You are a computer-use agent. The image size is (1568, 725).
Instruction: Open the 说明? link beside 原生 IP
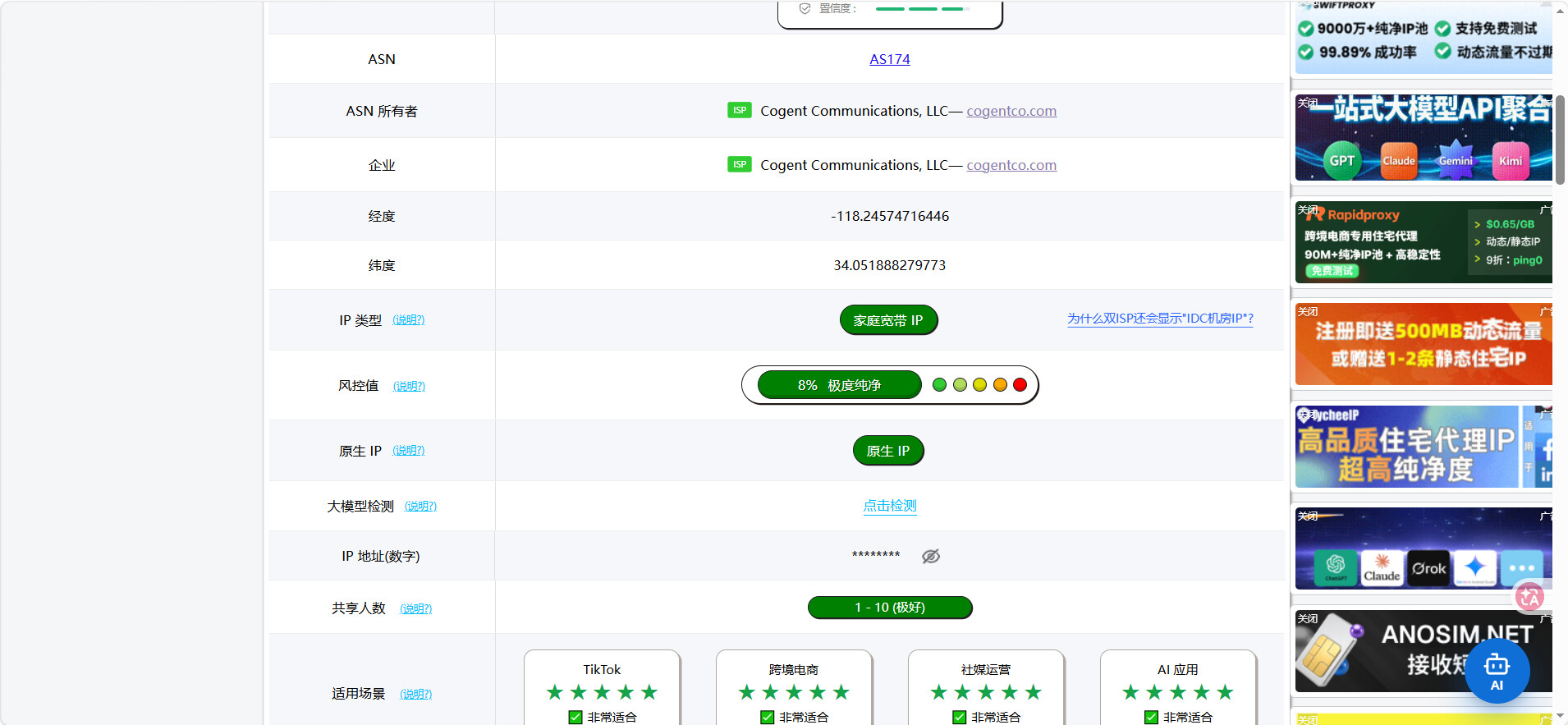tap(409, 450)
